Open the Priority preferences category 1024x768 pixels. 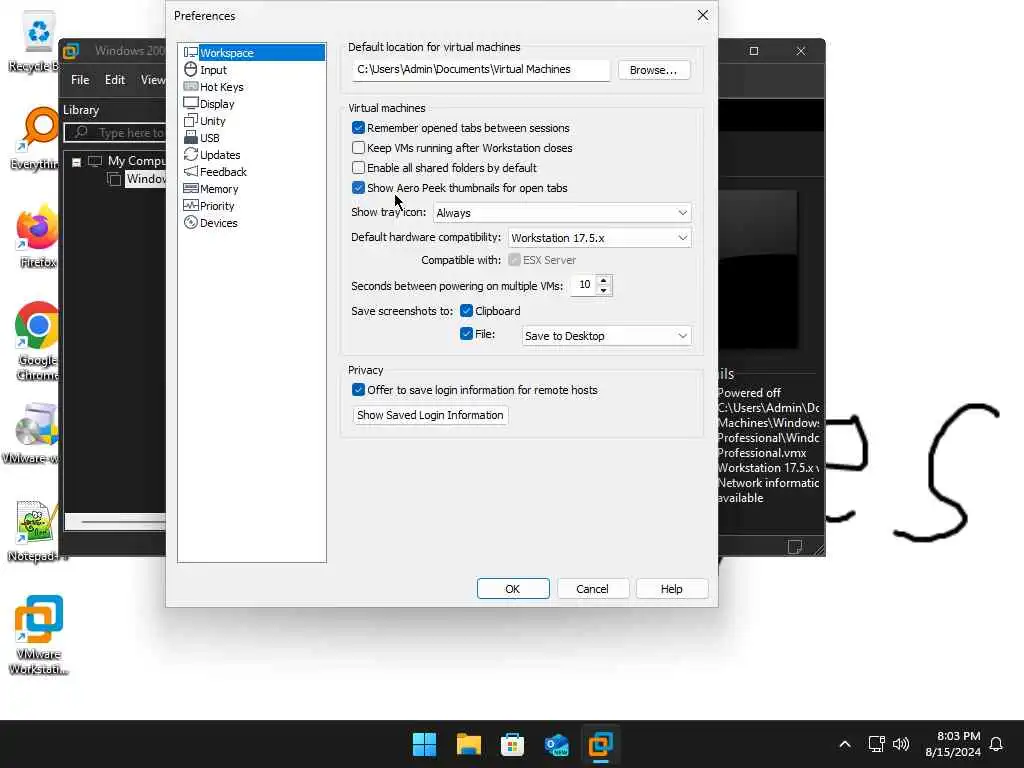[x=217, y=206]
